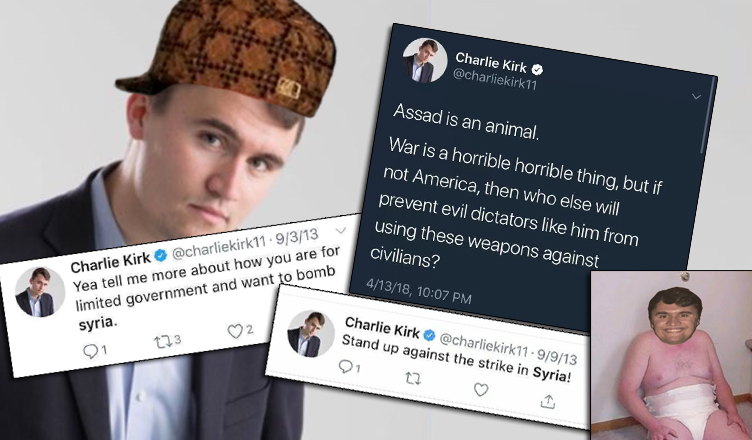This screenshot has height=440, width=752.
Task: Click the bold Syria keyword in 9/9/13 tweet
Action: point(552,374)
